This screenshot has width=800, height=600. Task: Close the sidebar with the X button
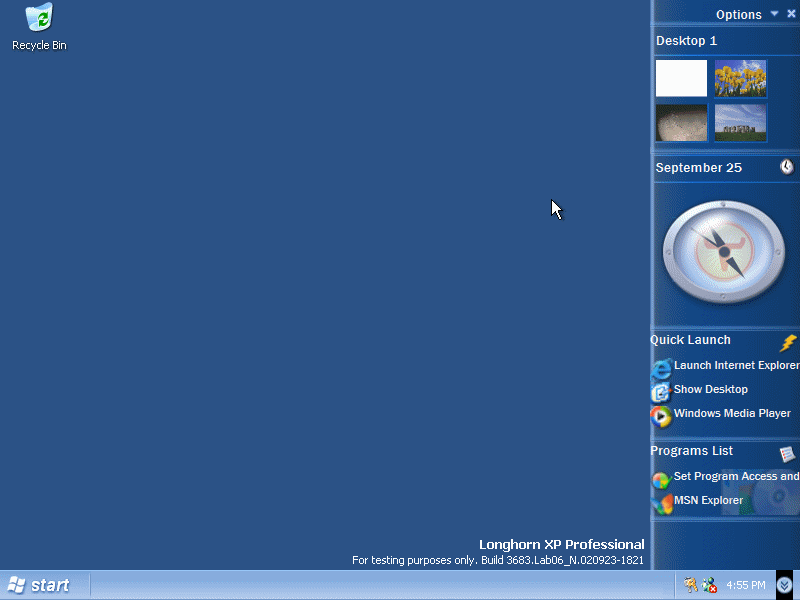[x=791, y=14]
